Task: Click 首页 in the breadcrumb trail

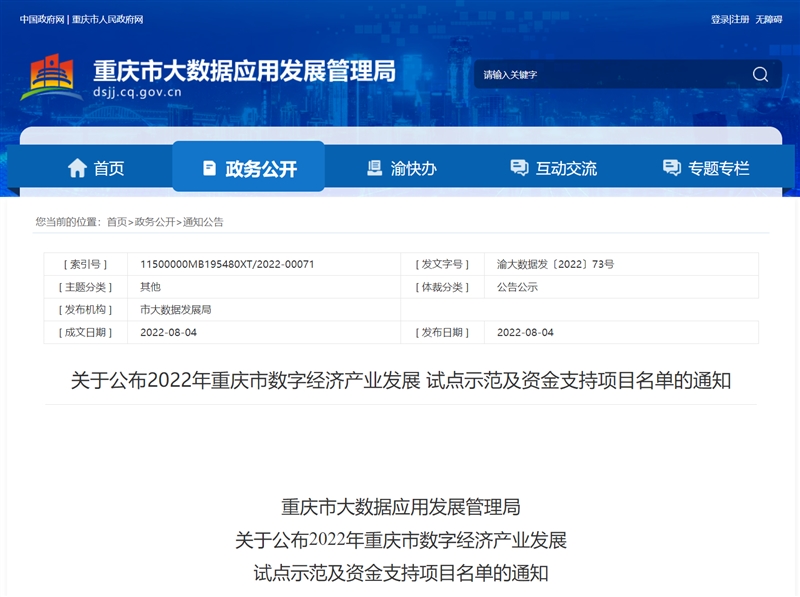Action: [117, 222]
